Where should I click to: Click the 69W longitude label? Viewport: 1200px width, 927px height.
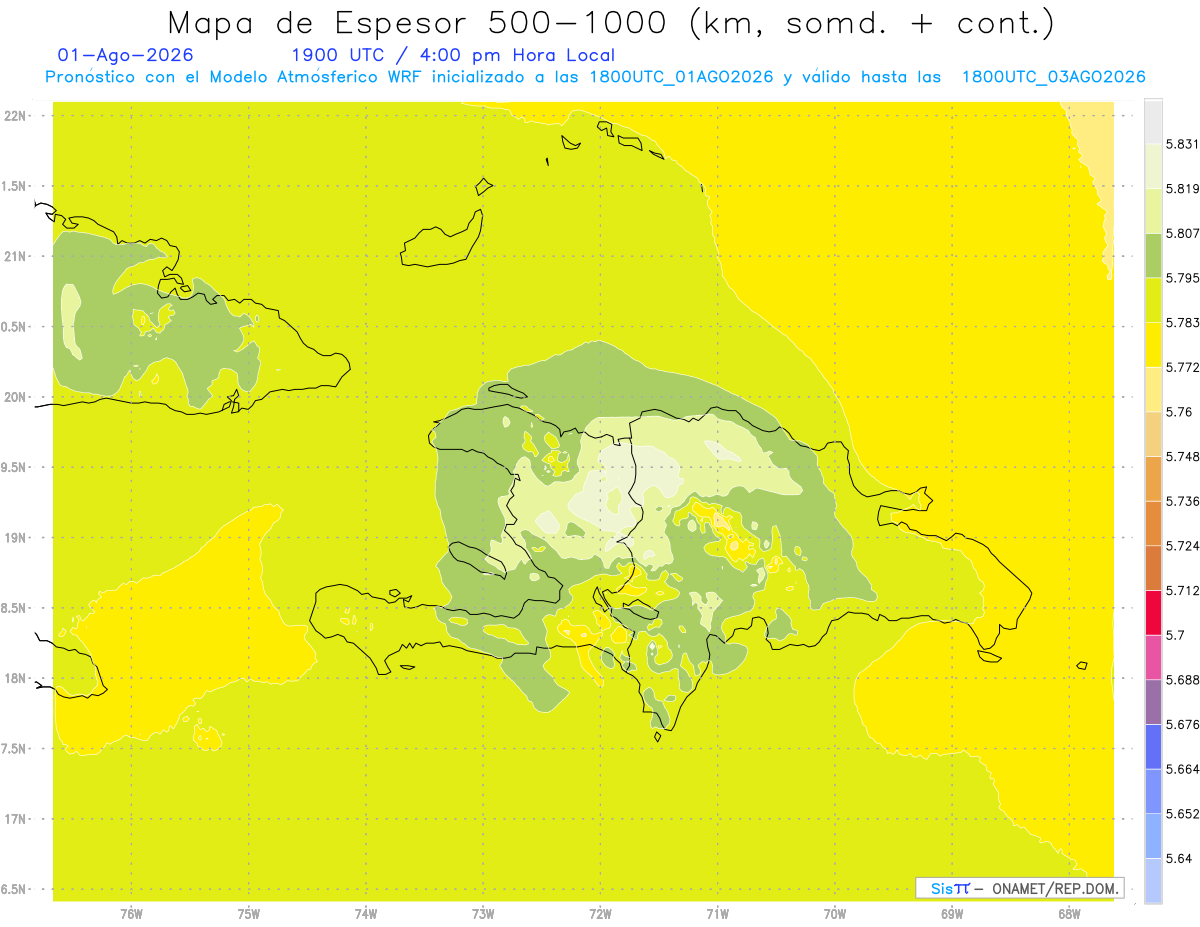952,913
